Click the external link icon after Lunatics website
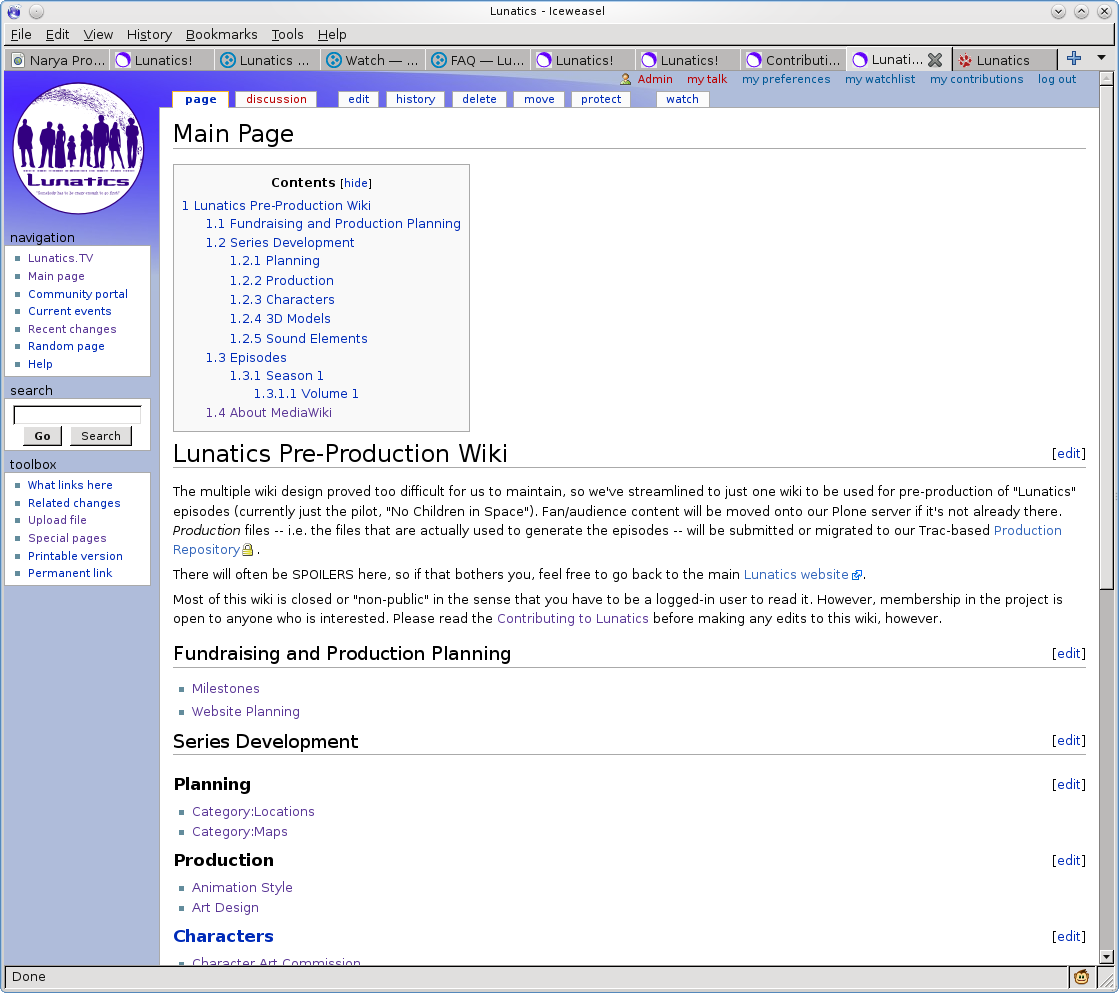The image size is (1119, 993). coord(856,576)
